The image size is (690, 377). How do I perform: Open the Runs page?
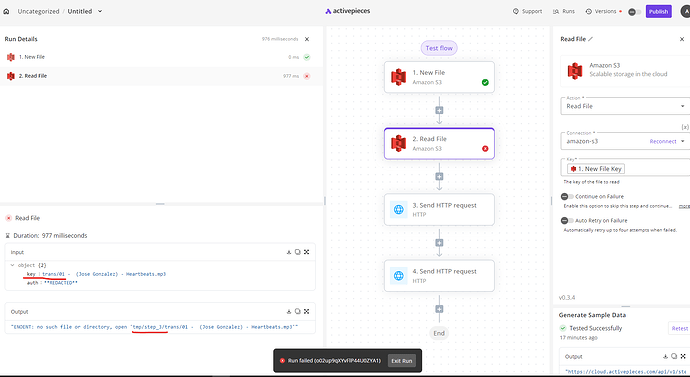(x=564, y=11)
